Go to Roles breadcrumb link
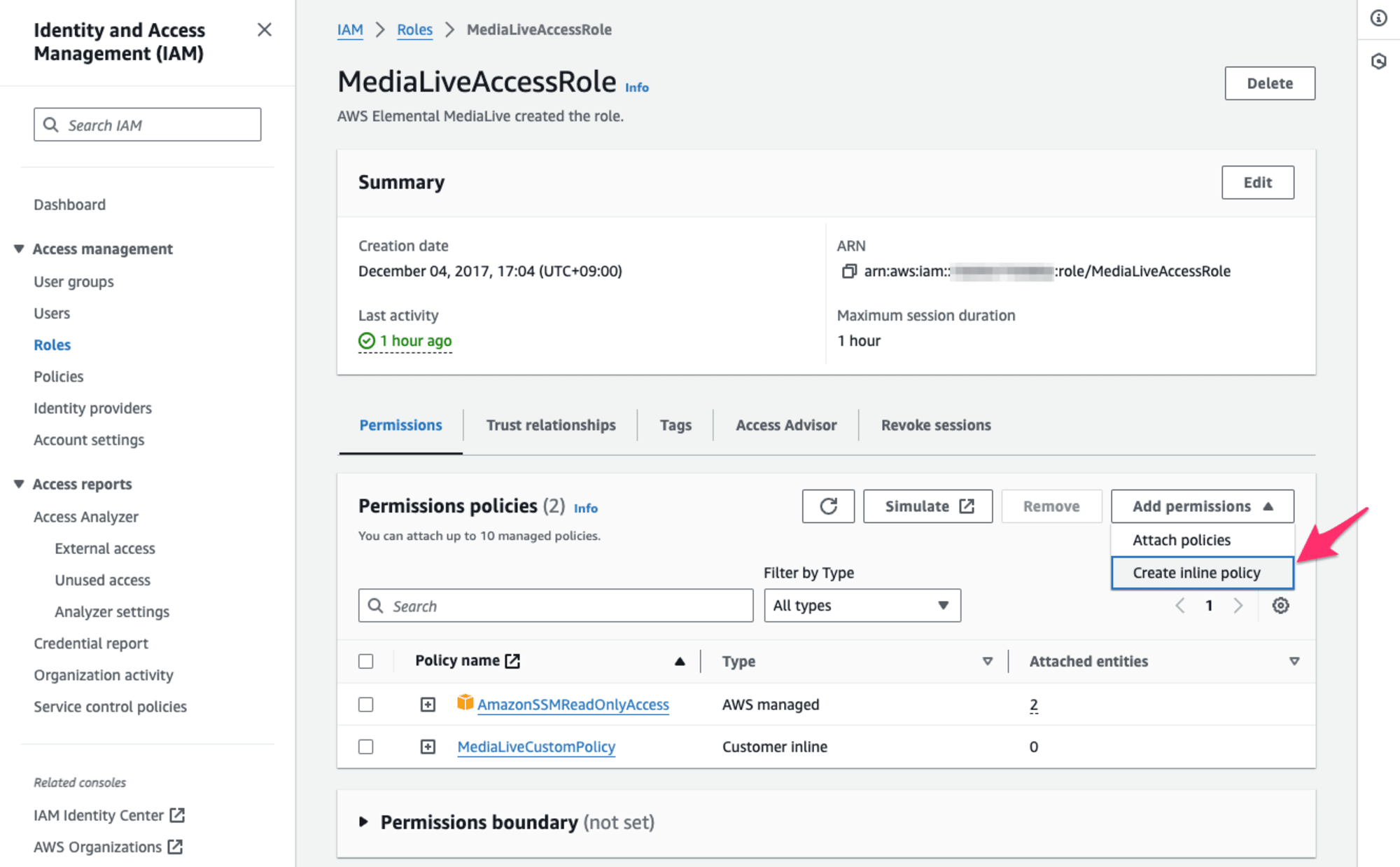Screen dimensions: 1400x867 [x=414, y=29]
